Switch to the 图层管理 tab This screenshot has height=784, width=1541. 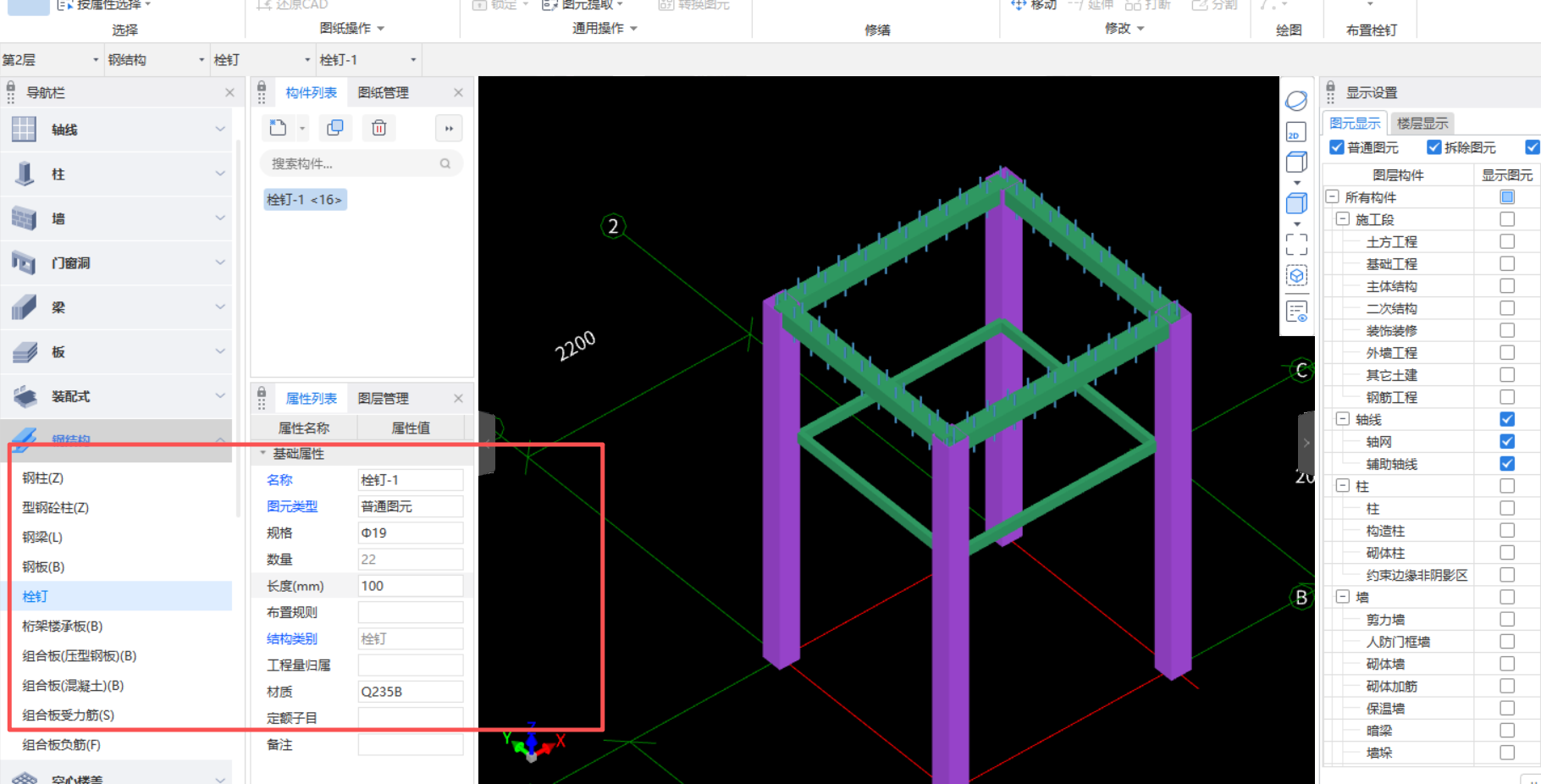click(383, 398)
